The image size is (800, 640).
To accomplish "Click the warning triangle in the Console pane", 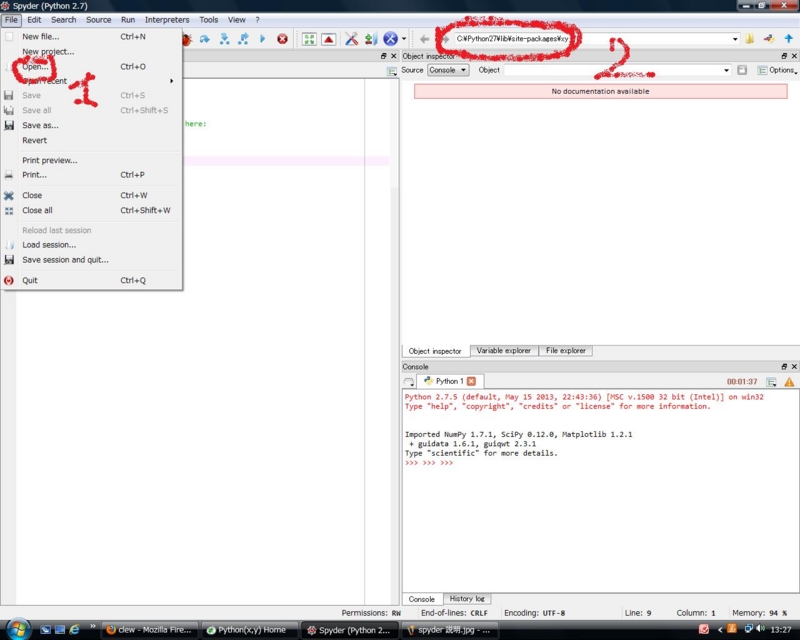I will (x=790, y=381).
